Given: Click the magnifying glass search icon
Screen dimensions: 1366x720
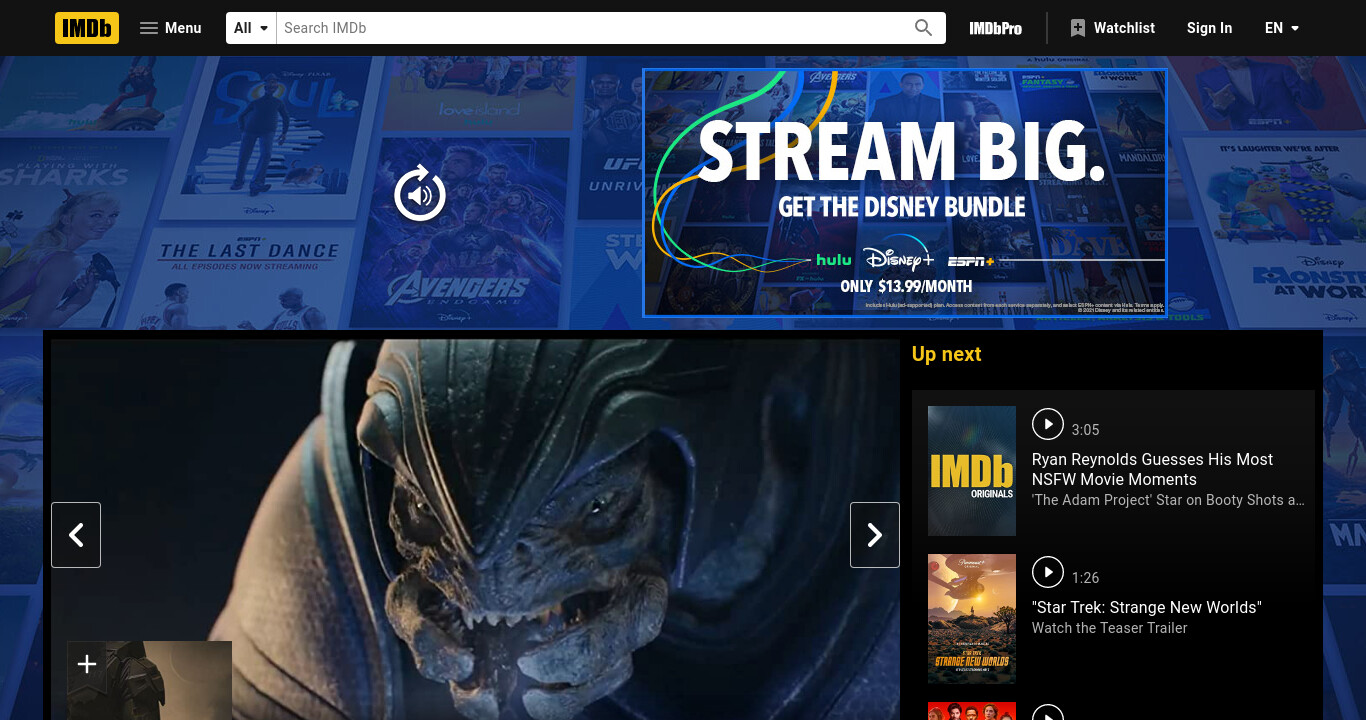Looking at the screenshot, I should tap(924, 28).
